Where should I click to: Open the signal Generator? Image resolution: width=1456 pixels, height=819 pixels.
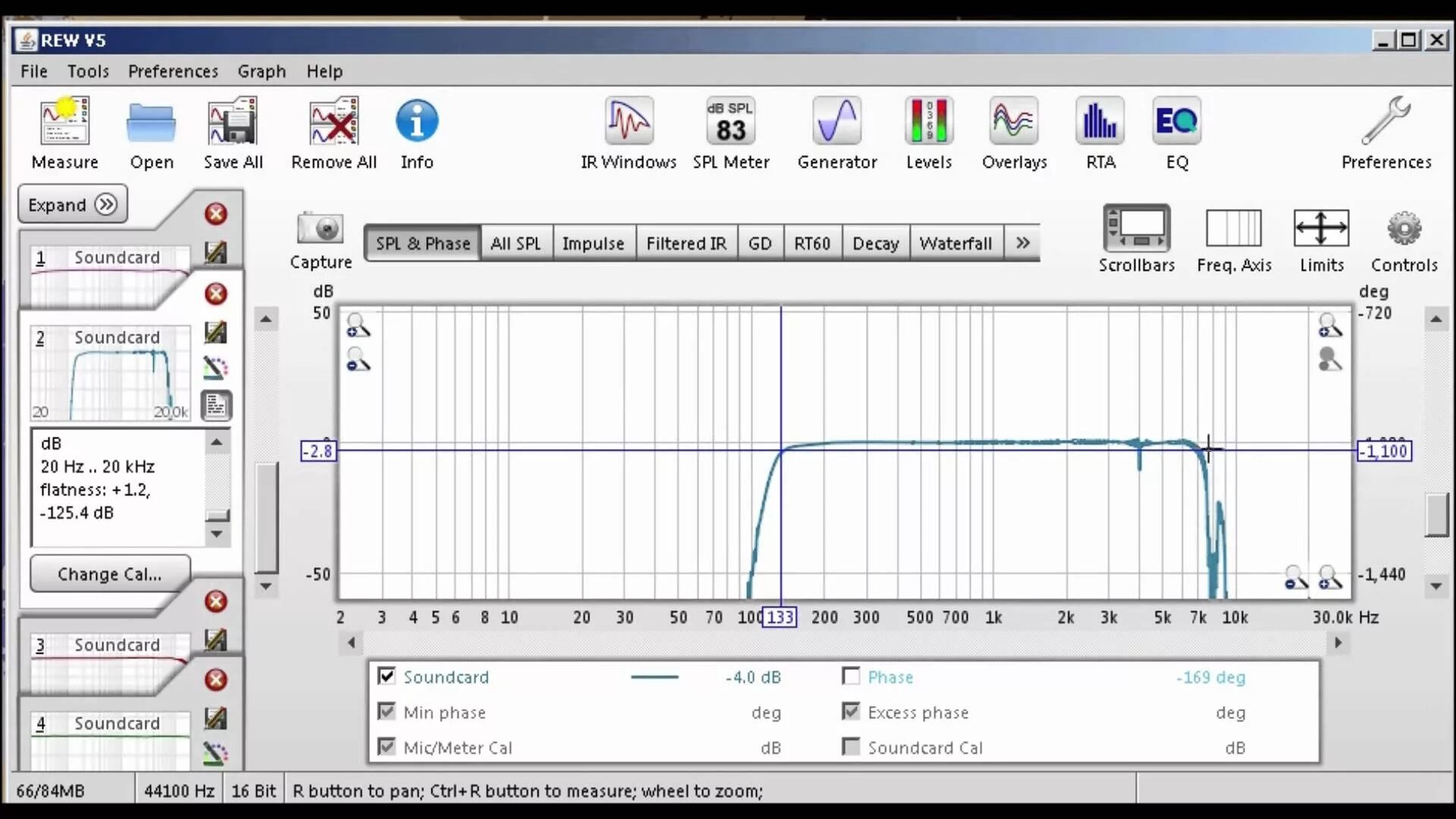[x=836, y=121]
